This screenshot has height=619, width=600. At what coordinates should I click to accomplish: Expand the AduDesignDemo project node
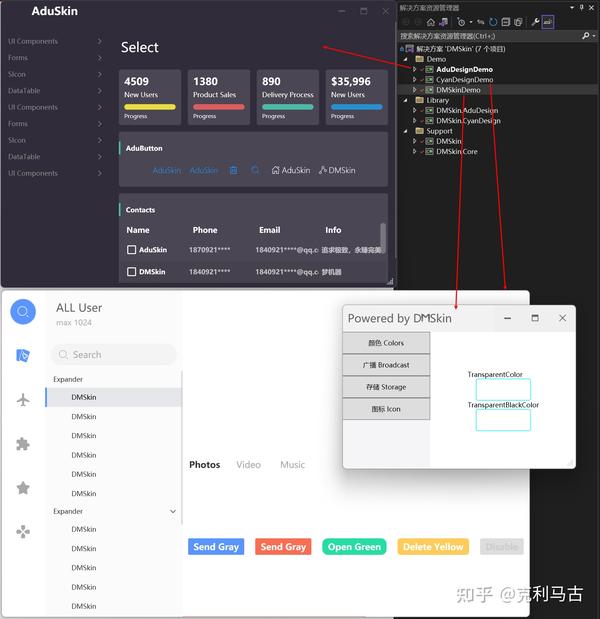[414, 69]
